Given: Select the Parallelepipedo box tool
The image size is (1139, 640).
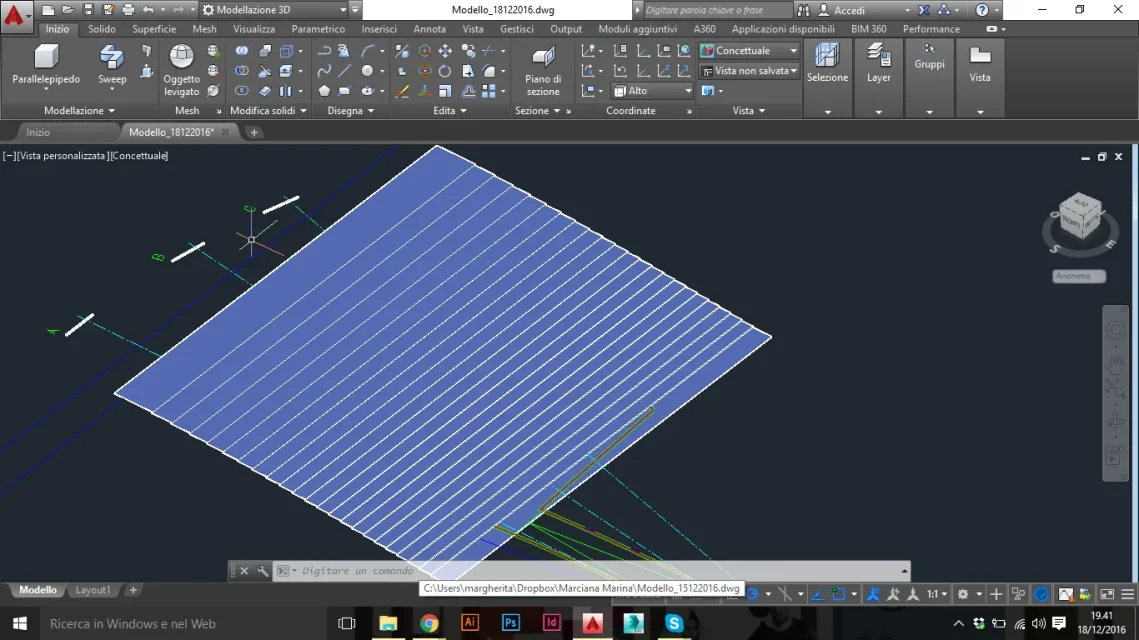Looking at the screenshot, I should click(x=46, y=65).
